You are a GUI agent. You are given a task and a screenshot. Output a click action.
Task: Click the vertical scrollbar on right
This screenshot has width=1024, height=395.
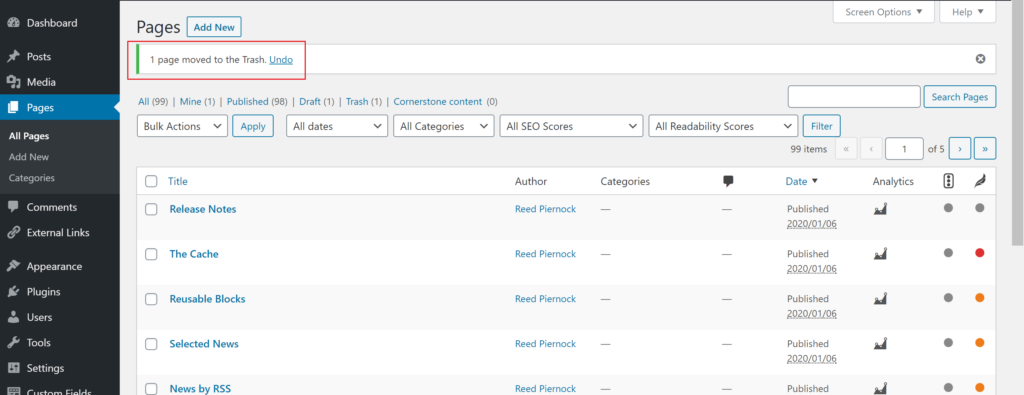coord(1018,124)
